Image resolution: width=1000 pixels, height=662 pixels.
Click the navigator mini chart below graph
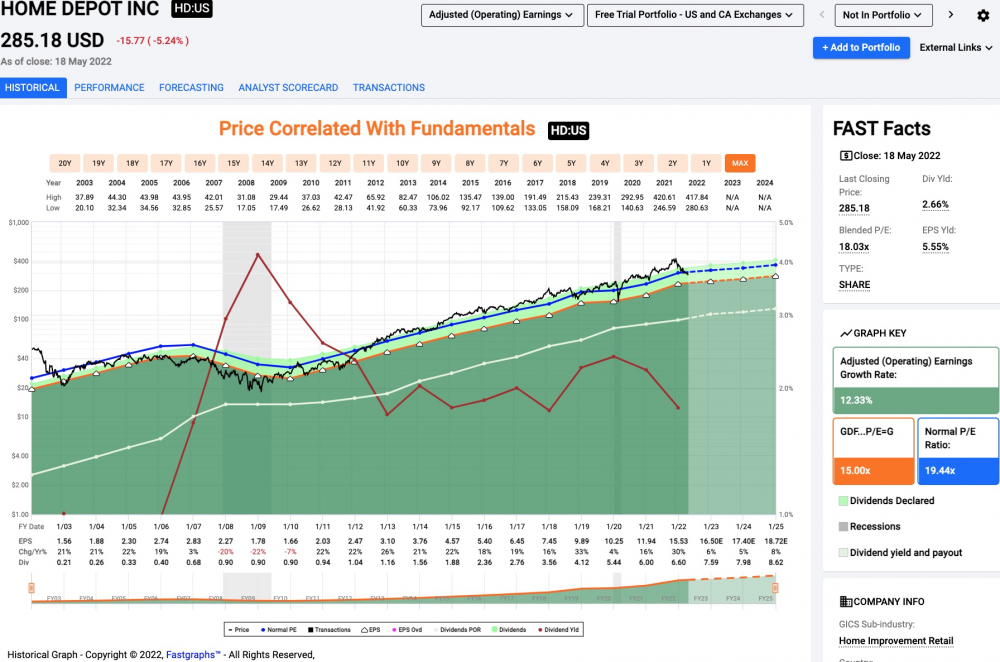403,590
